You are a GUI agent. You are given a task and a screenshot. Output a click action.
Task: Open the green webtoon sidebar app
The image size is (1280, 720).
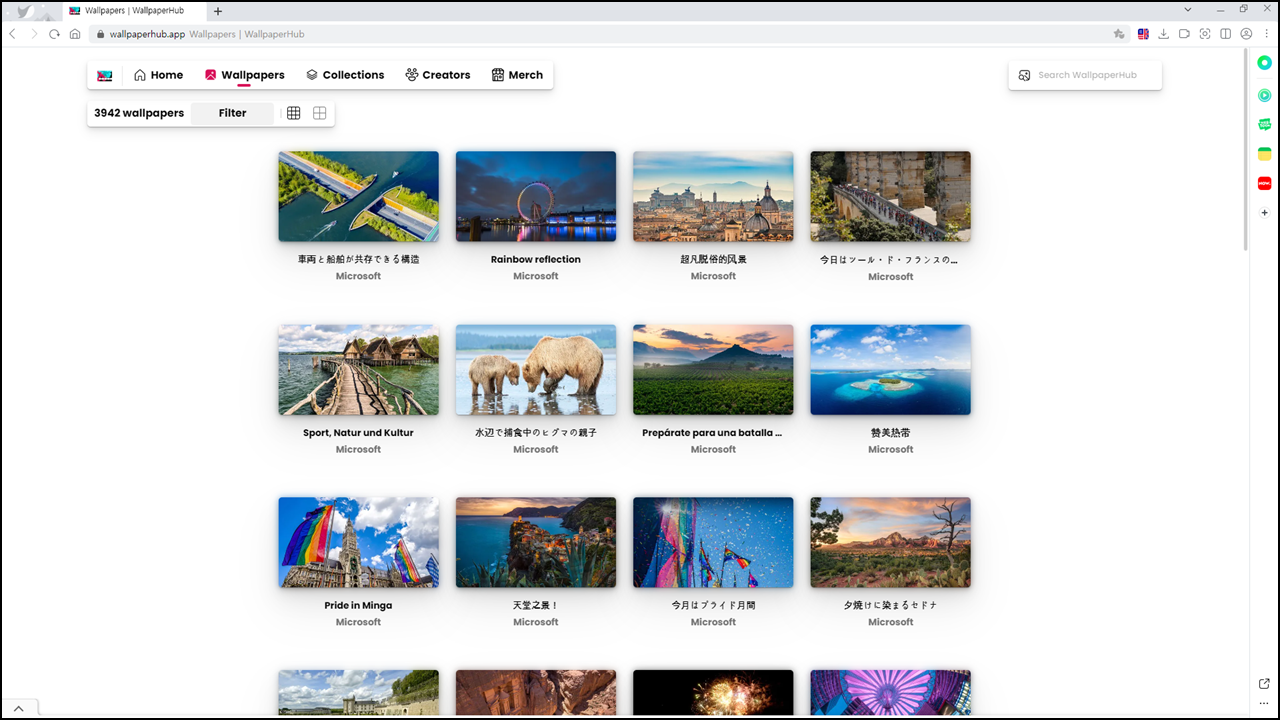pyautogui.click(x=1264, y=124)
